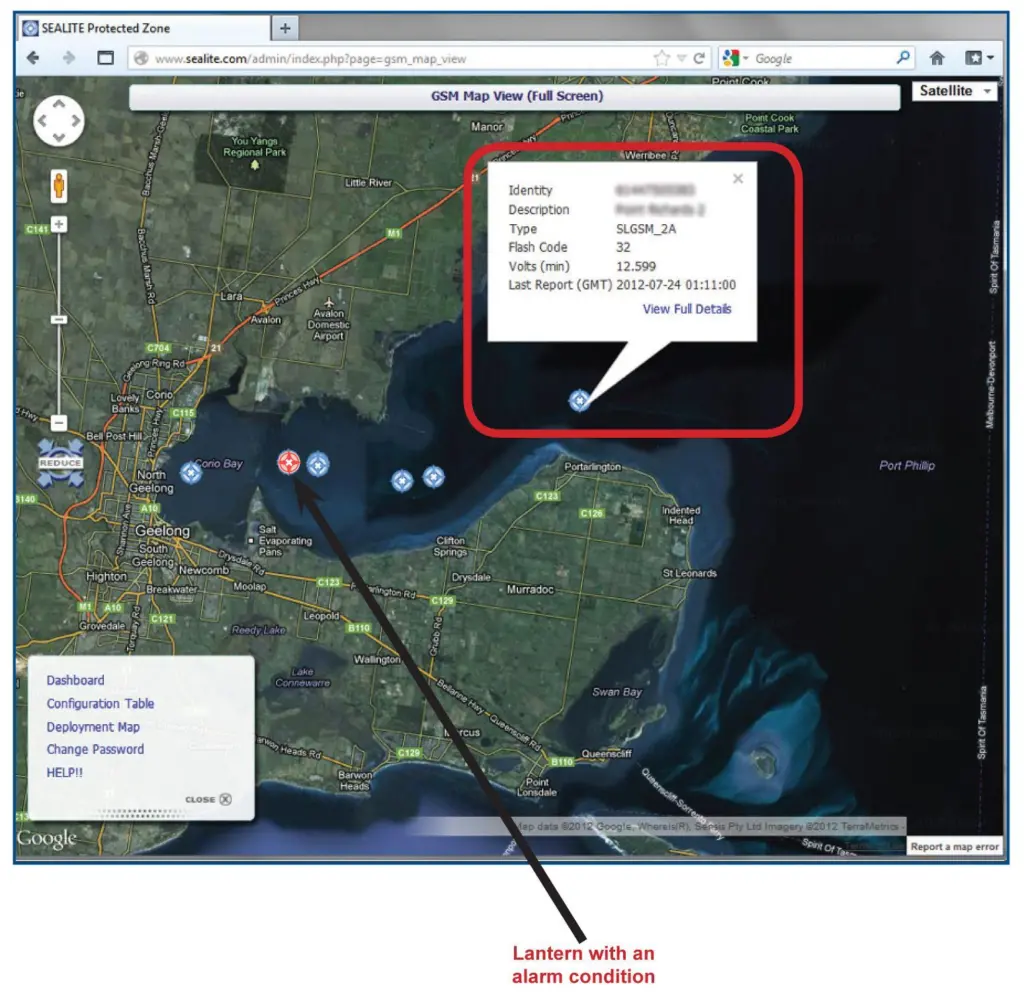Click the Flash Code value 32
1024x998 pixels.
[x=623, y=247]
